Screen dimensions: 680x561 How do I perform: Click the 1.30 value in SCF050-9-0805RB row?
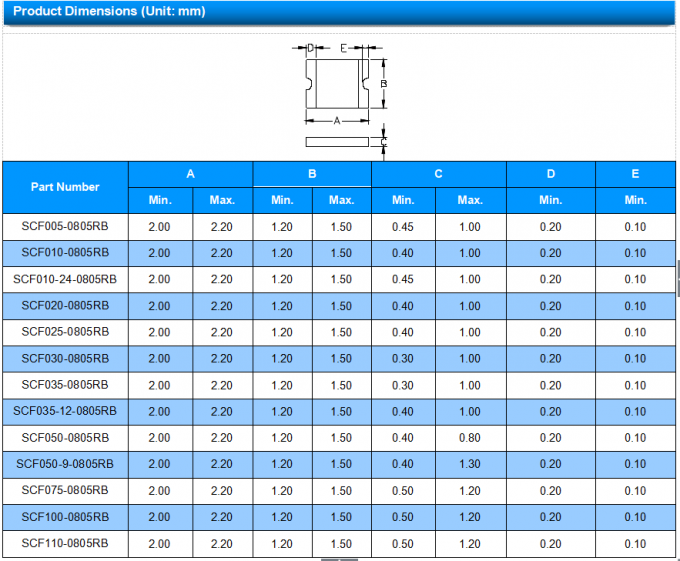click(x=470, y=464)
